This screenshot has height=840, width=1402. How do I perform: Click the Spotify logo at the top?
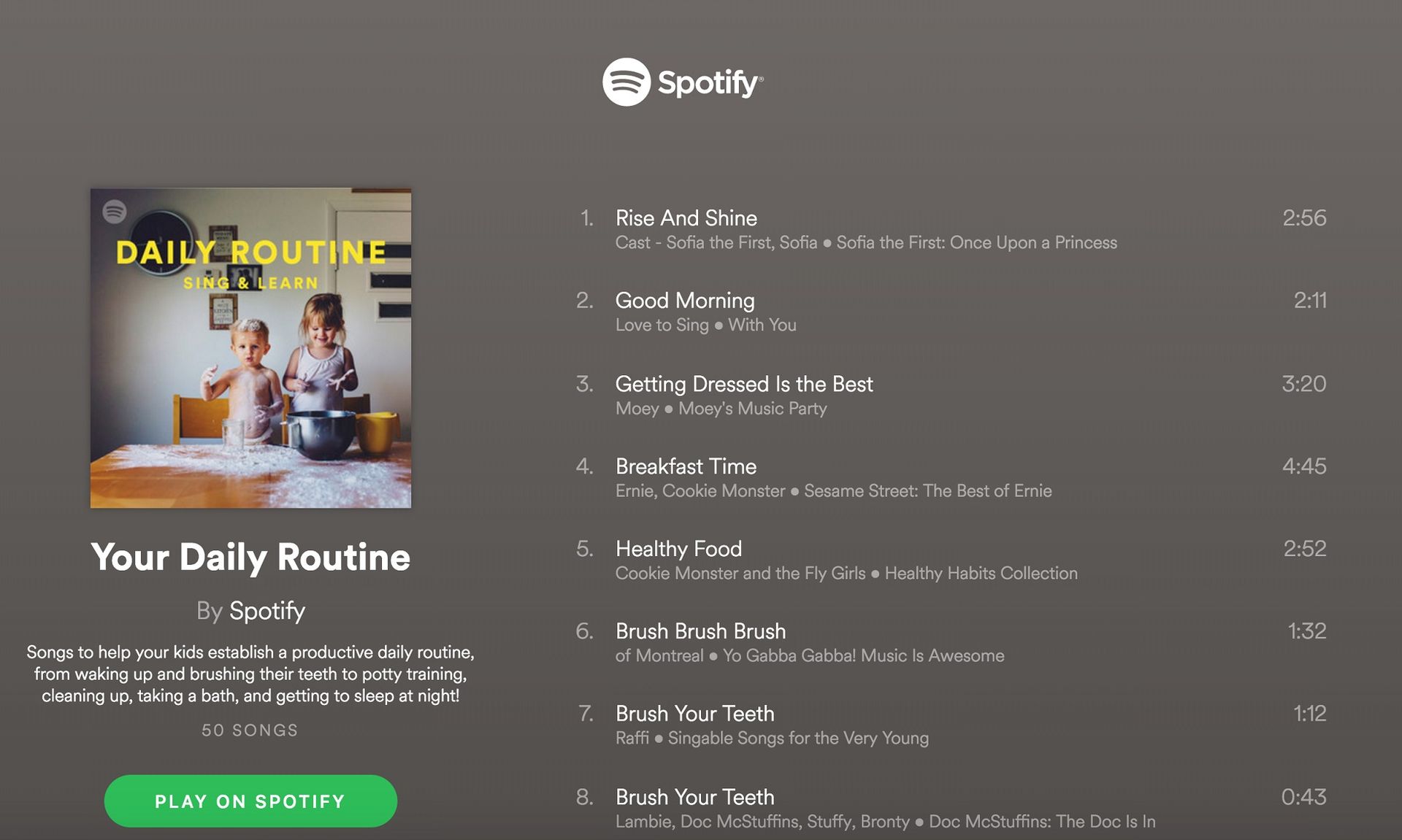[683, 82]
